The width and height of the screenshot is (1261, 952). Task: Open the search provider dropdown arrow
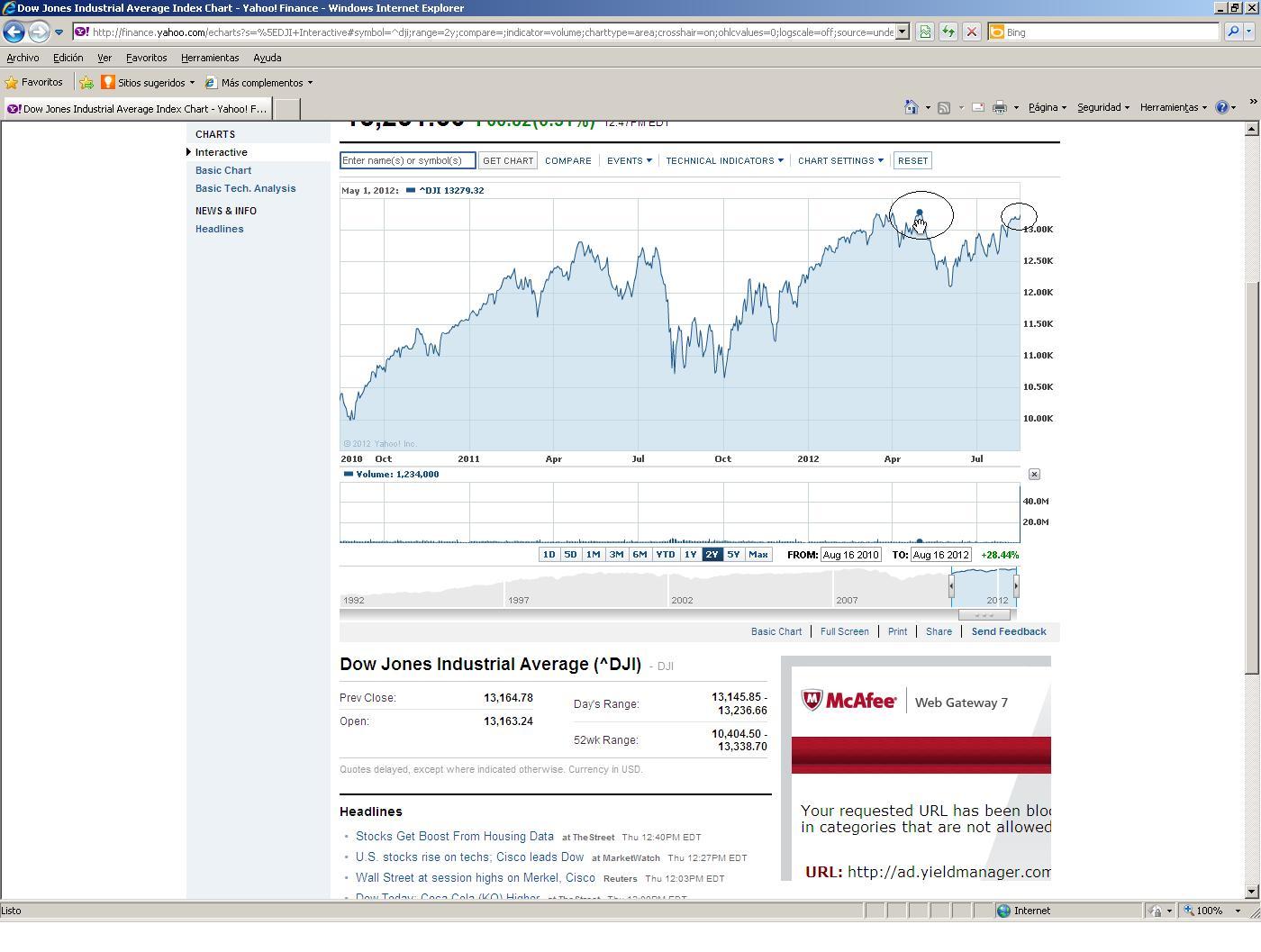point(1249,32)
